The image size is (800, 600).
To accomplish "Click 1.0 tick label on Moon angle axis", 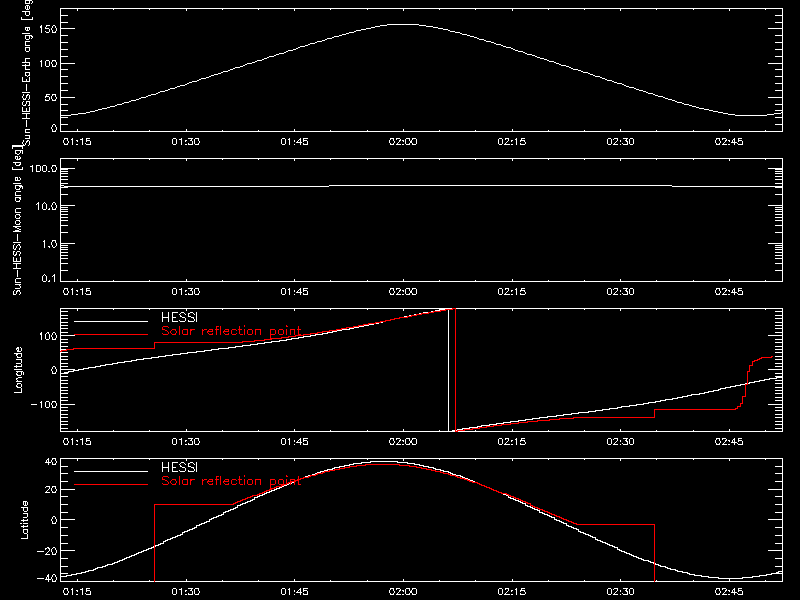I will [x=49, y=244].
